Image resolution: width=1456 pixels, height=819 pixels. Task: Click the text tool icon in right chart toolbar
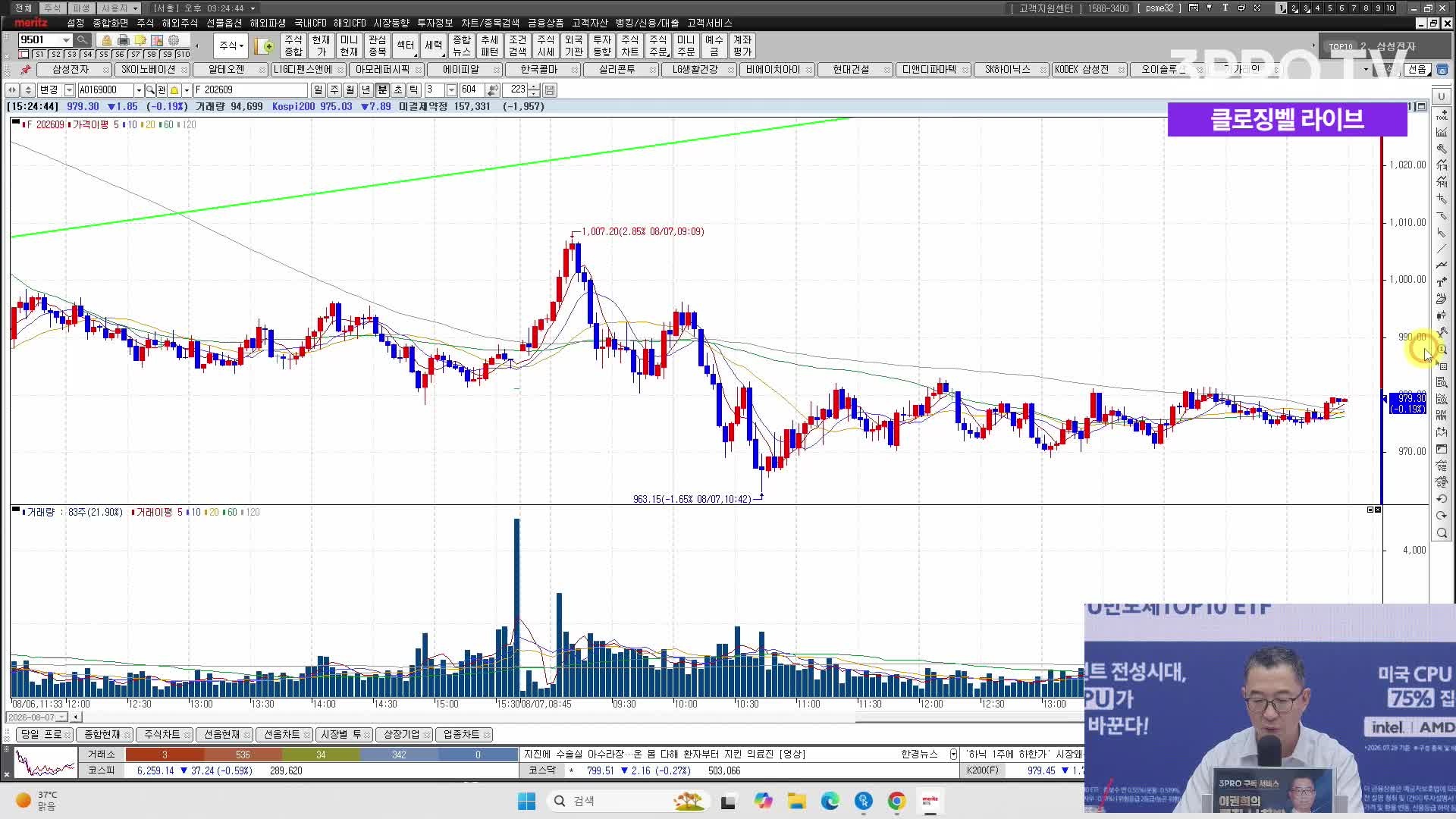click(x=1442, y=282)
